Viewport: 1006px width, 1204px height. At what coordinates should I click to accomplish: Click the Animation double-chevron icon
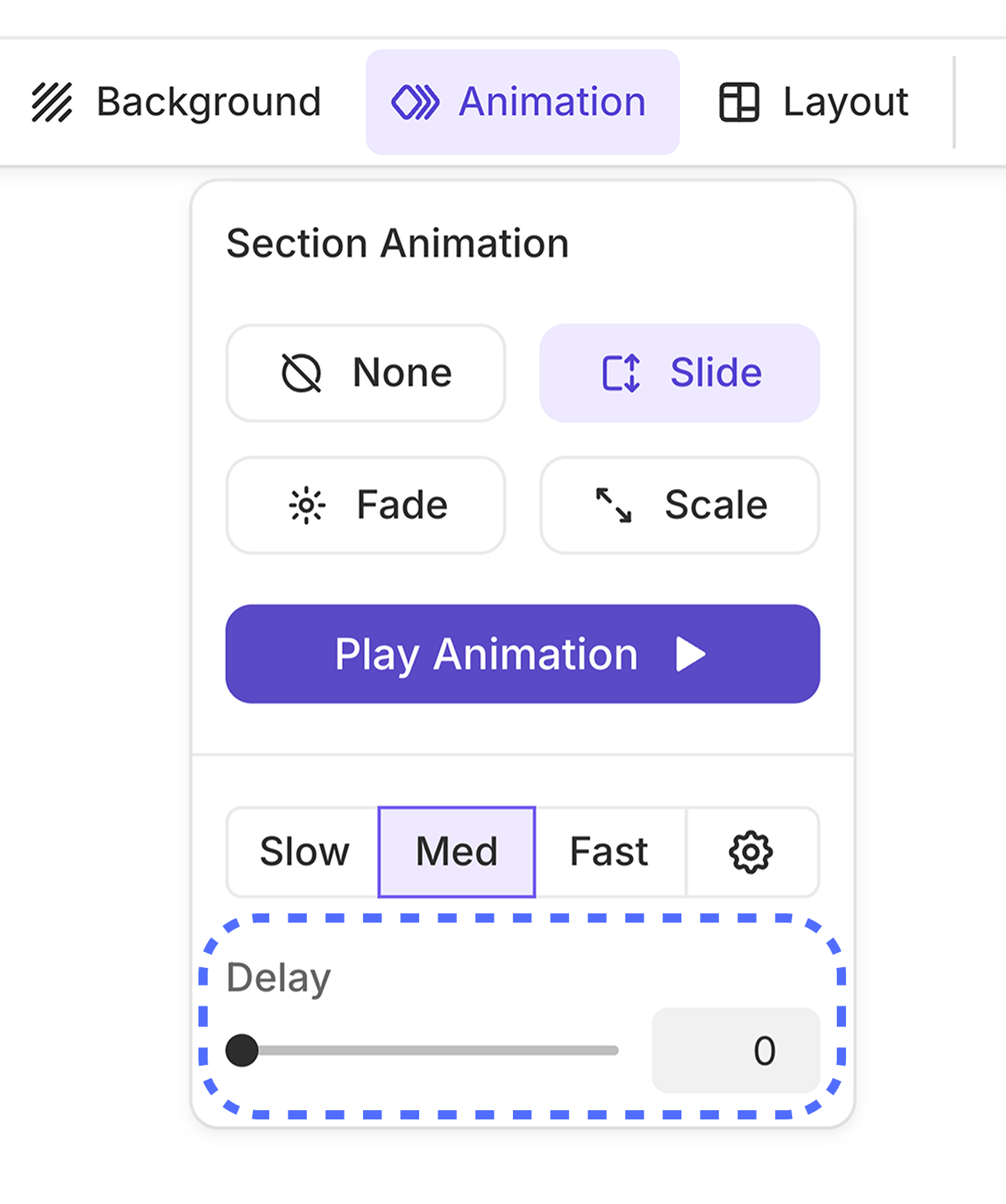click(415, 102)
